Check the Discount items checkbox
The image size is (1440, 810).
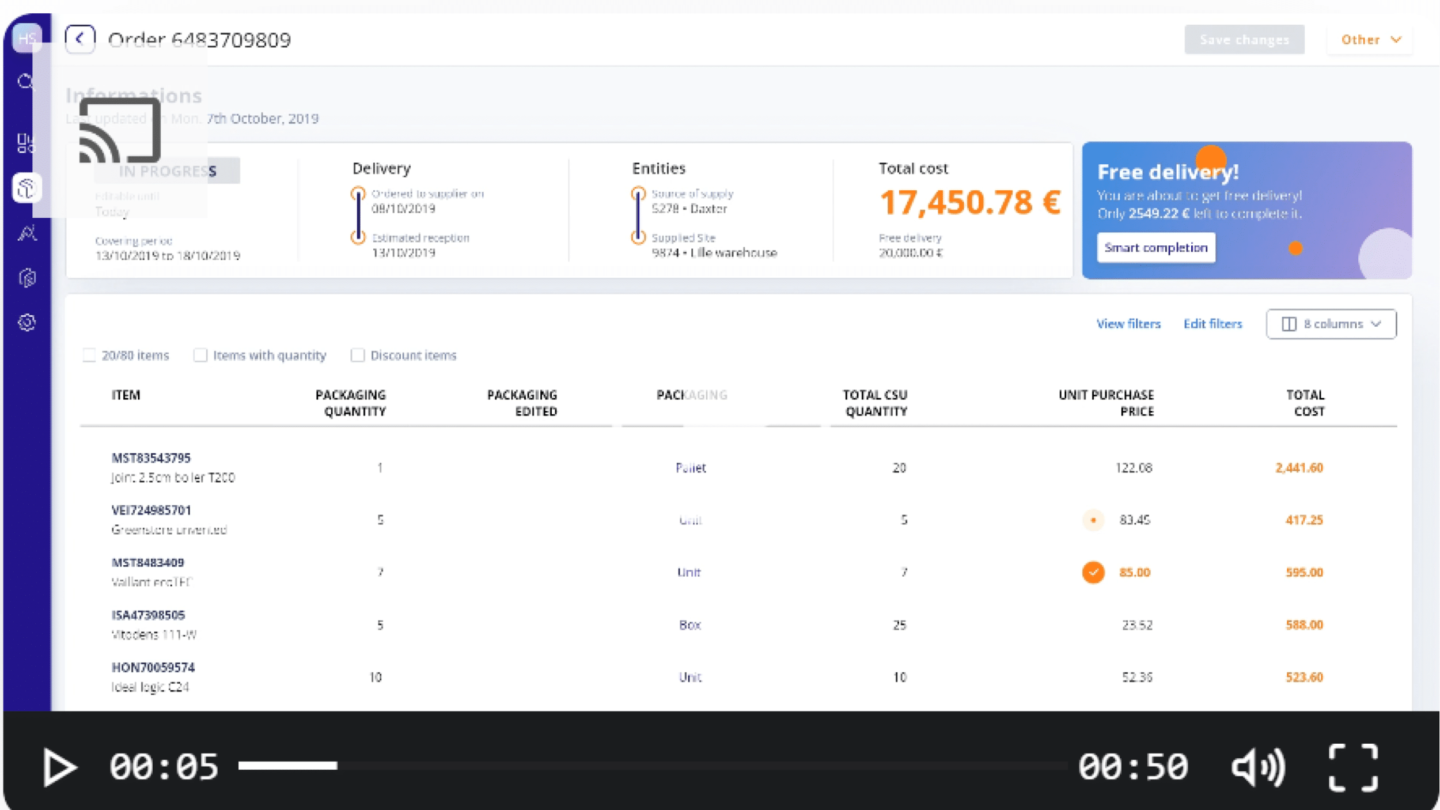click(x=357, y=355)
